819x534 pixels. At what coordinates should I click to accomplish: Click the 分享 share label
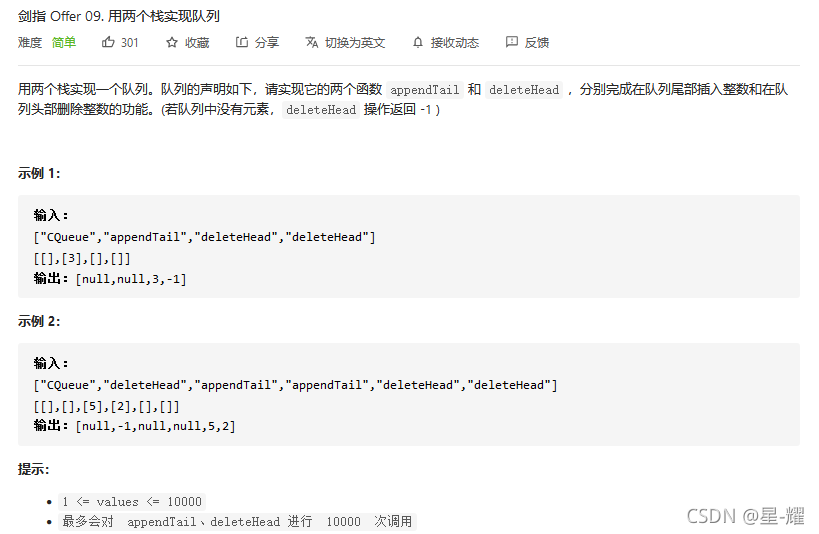[x=267, y=43]
